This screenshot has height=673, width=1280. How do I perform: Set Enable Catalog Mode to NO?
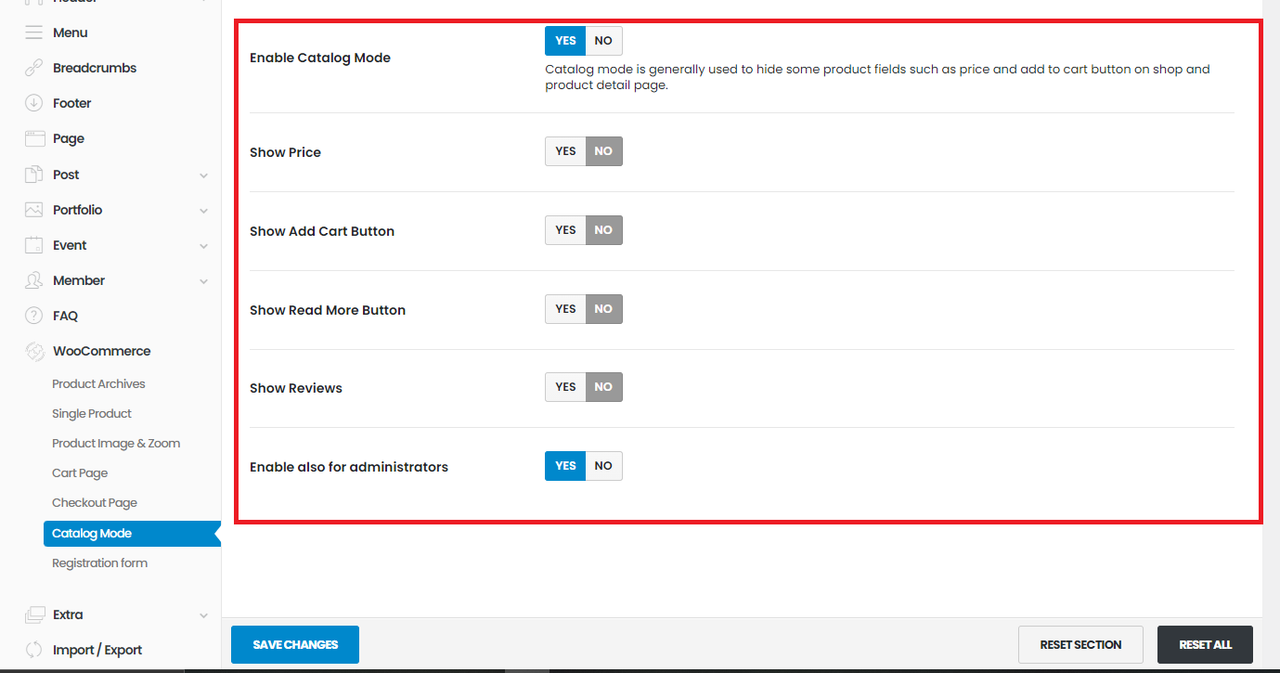(604, 41)
